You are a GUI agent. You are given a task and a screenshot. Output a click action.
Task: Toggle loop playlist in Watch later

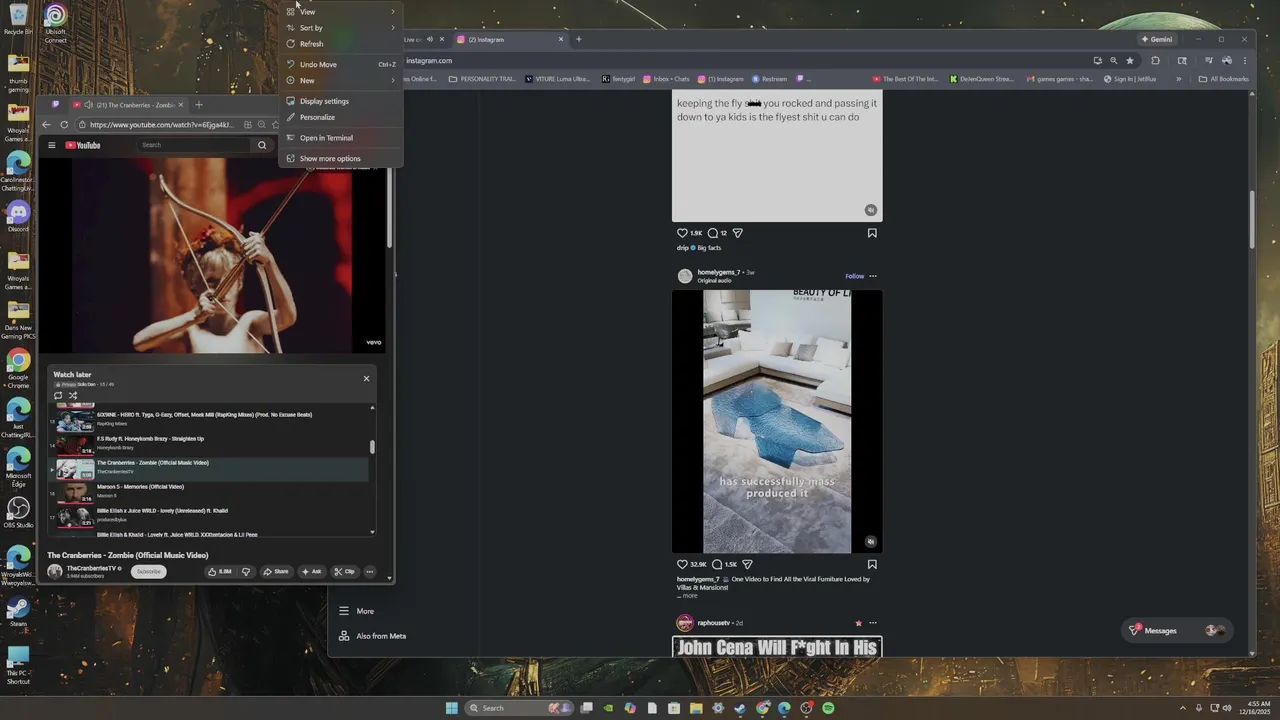coord(58,395)
